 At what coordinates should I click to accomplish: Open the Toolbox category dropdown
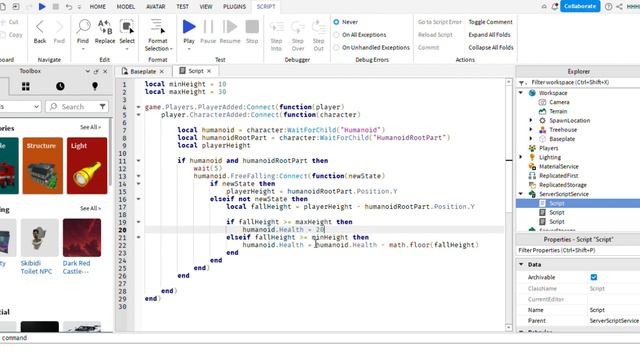point(20,107)
